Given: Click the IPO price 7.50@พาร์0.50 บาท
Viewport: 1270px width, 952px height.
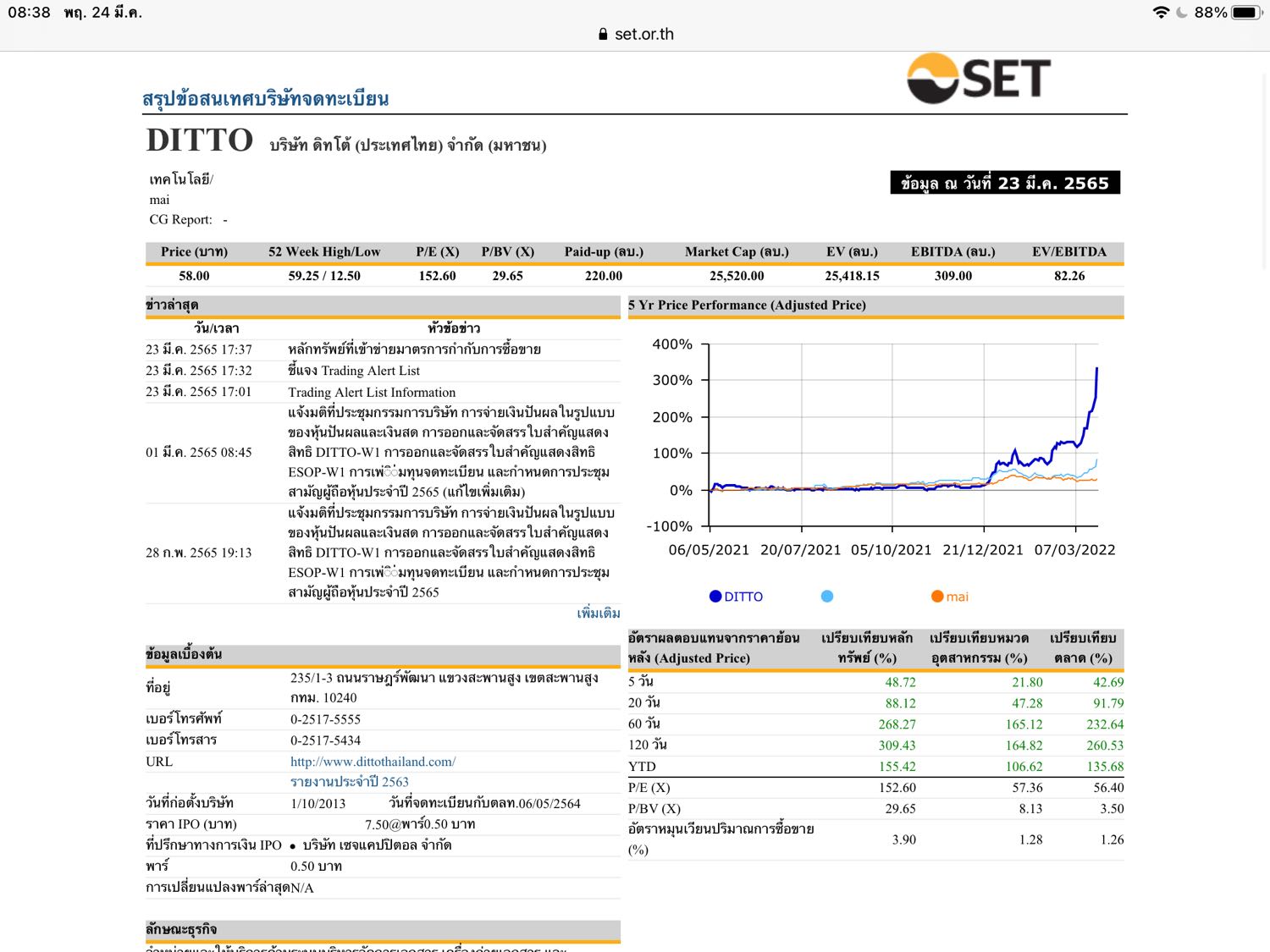Looking at the screenshot, I should 420,824.
